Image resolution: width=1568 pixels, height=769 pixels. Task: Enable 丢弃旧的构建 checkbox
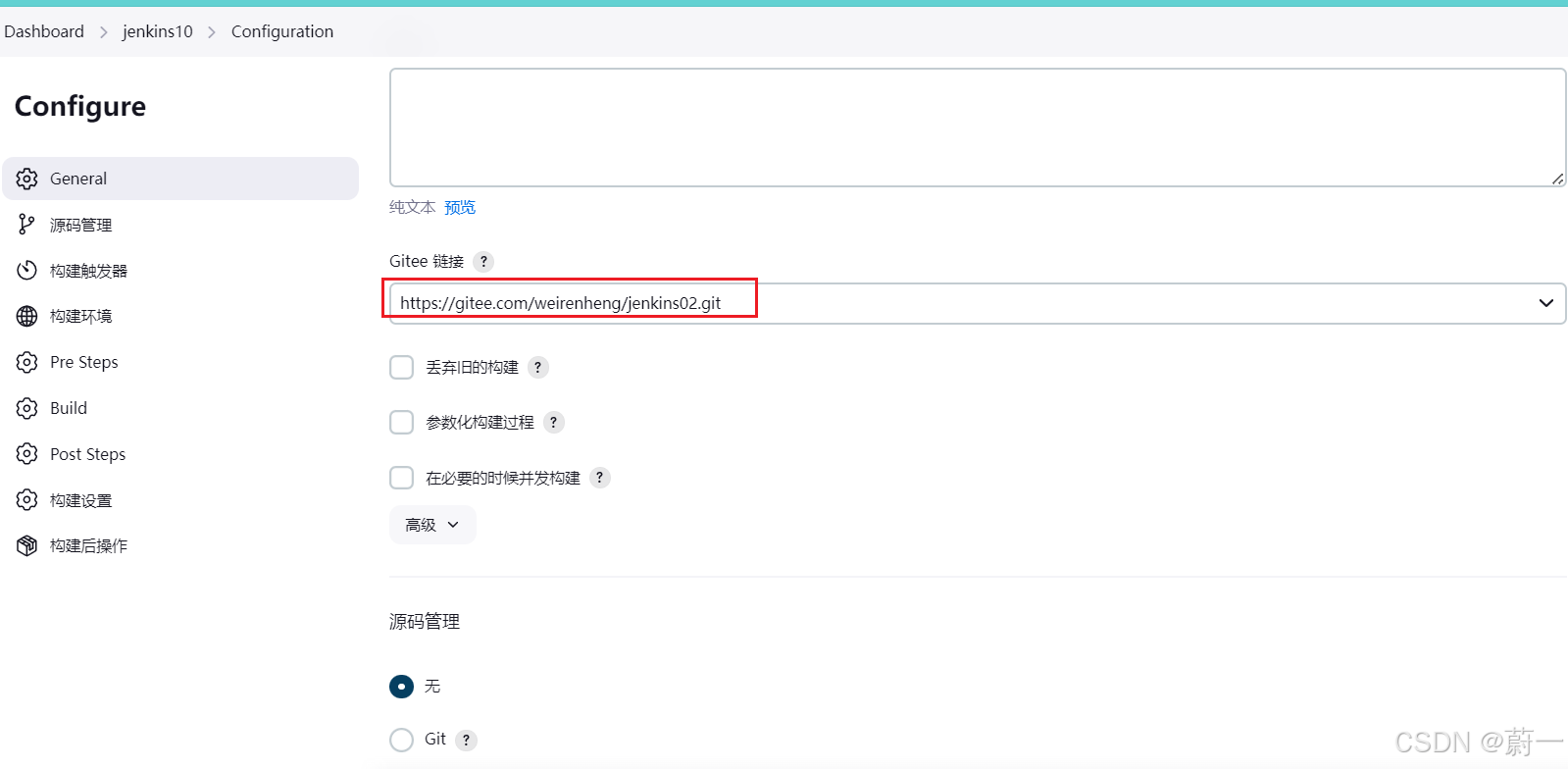pos(401,367)
